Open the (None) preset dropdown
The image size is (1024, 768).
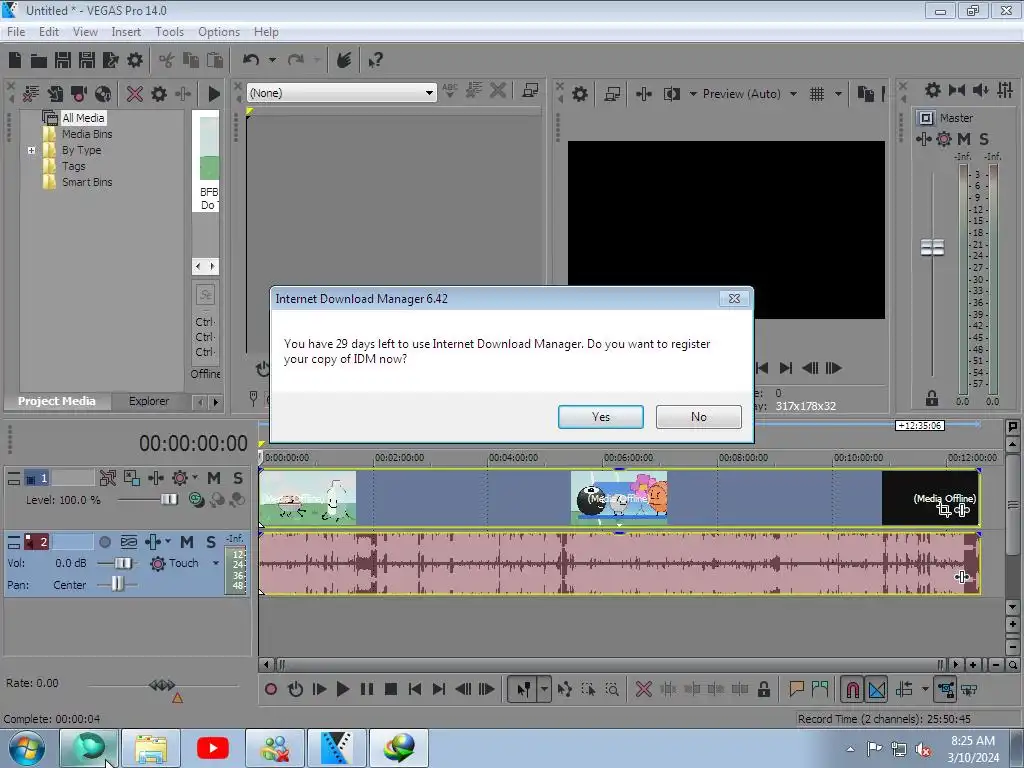click(429, 93)
